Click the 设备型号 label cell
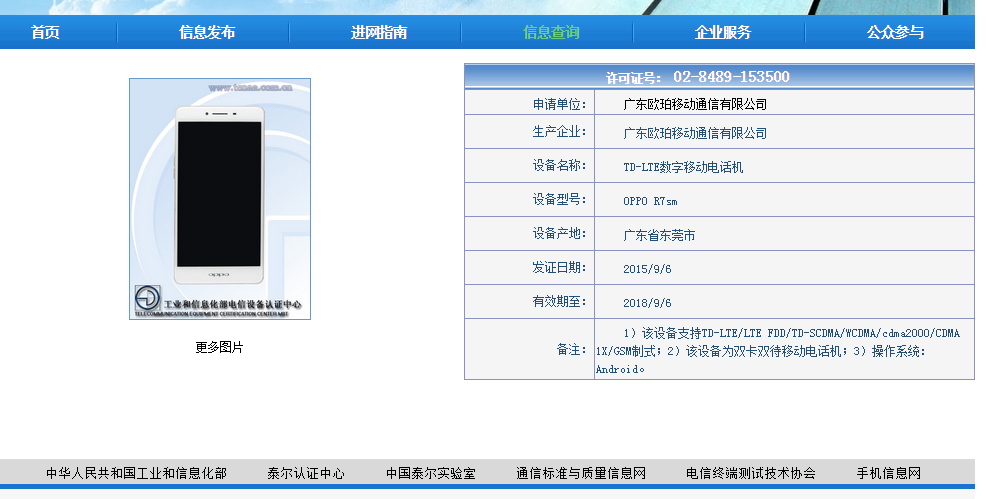This screenshot has width=986, height=499. click(529, 200)
